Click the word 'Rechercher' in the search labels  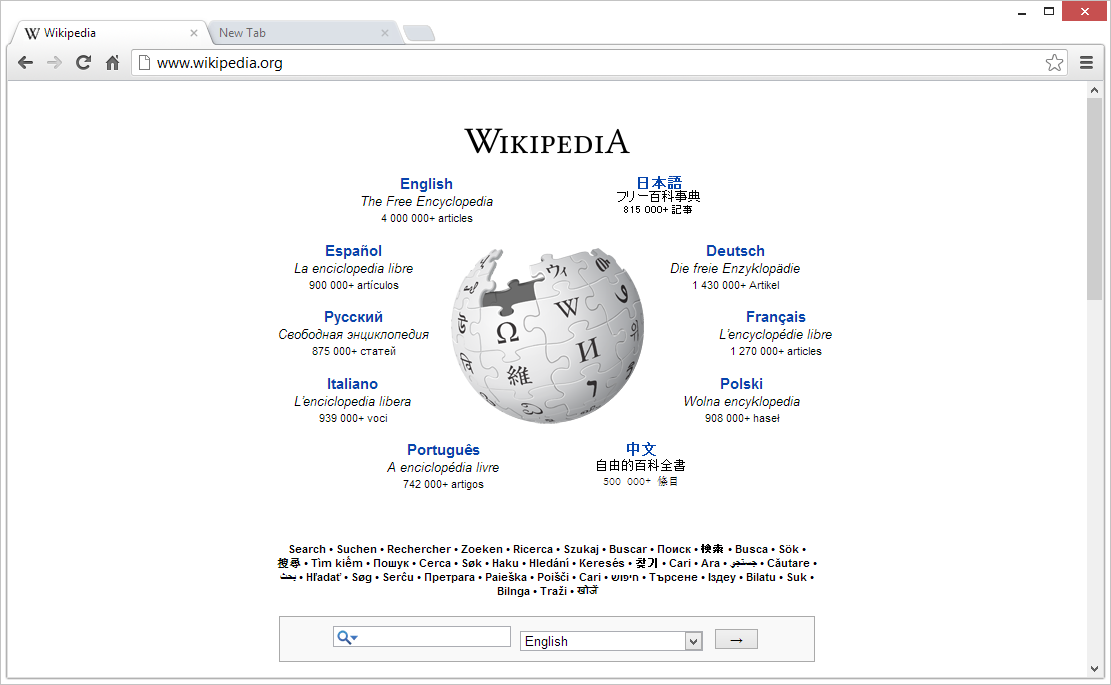[419, 549]
